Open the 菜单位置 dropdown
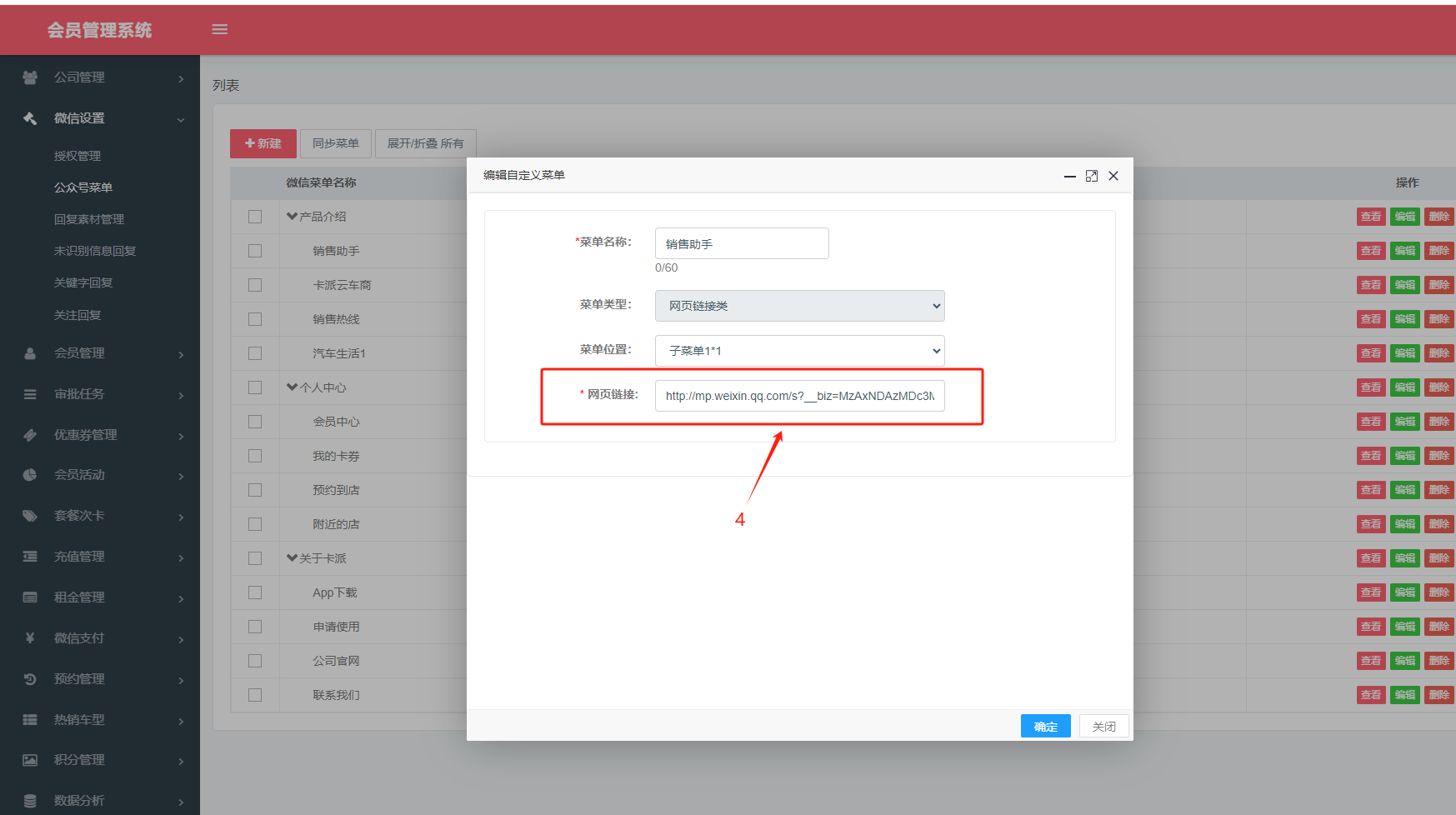This screenshot has width=1456, height=815. point(799,351)
